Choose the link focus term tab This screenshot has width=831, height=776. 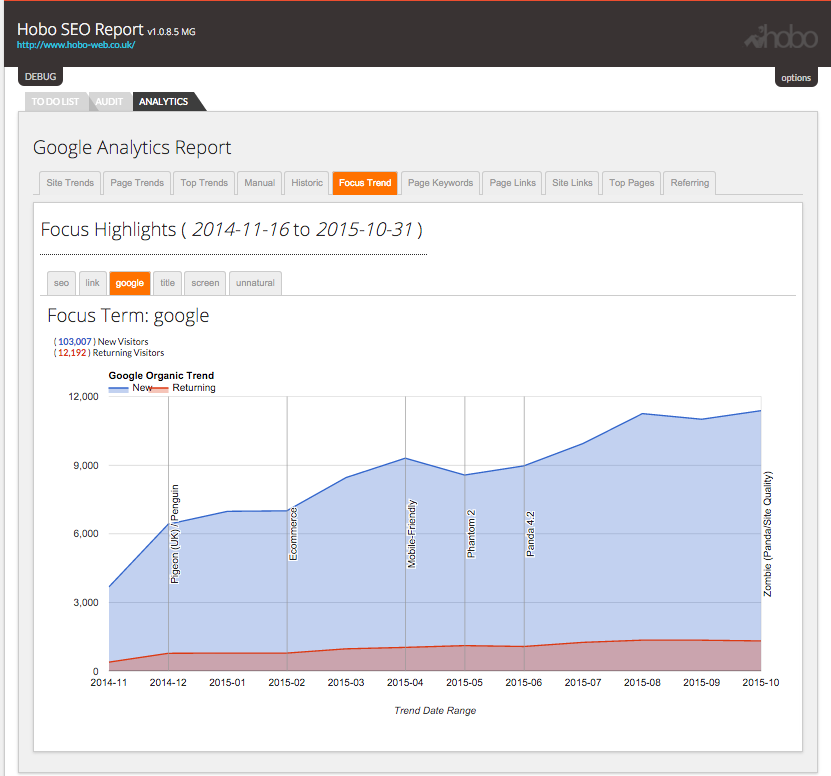[x=93, y=283]
